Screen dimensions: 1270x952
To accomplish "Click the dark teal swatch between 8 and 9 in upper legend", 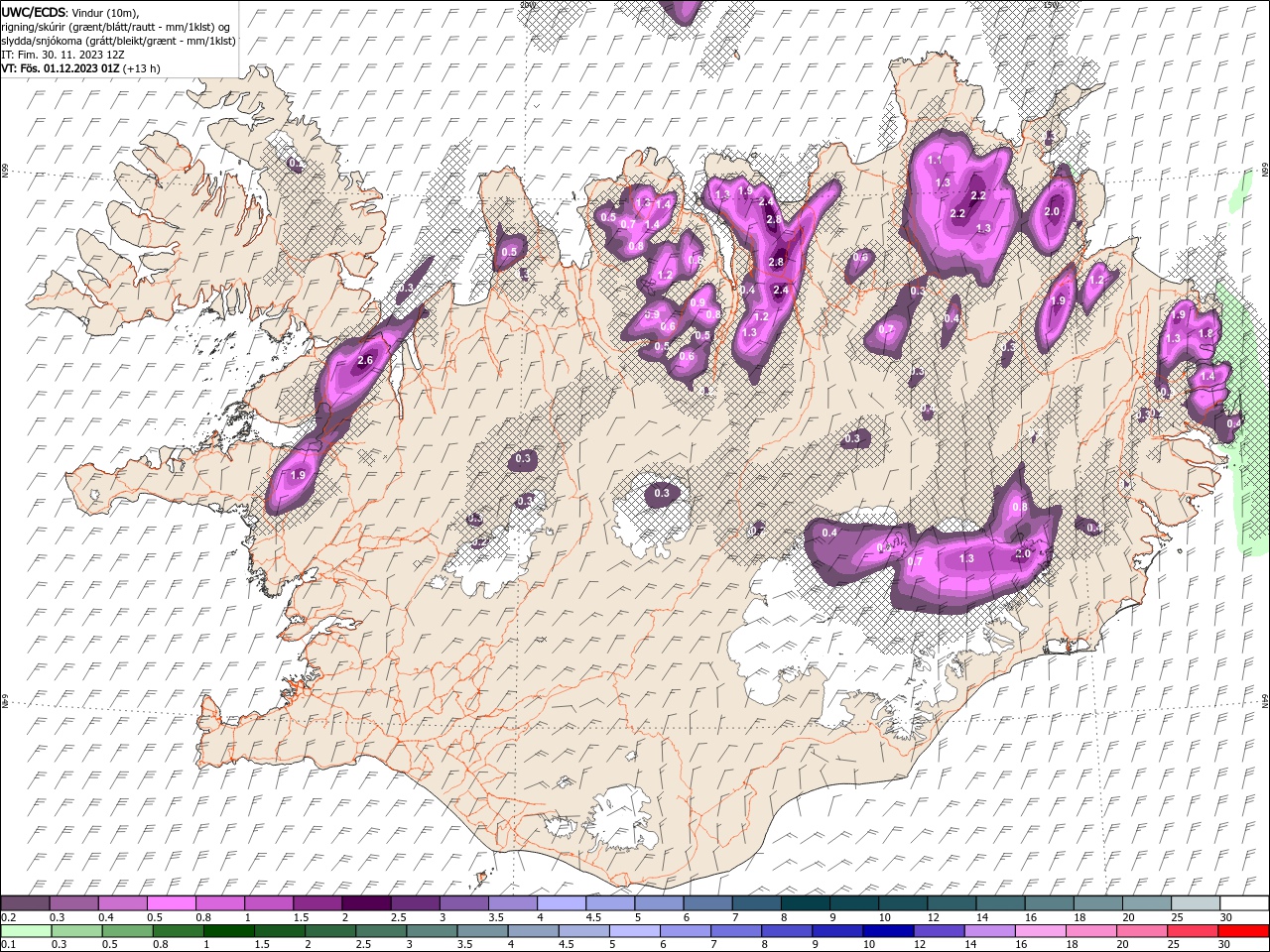I will coord(805,903).
